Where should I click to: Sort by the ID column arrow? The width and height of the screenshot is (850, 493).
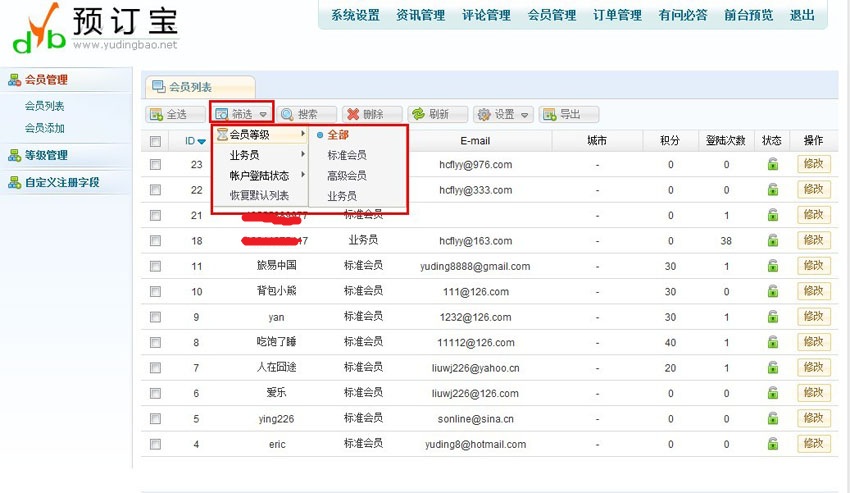click(202, 142)
